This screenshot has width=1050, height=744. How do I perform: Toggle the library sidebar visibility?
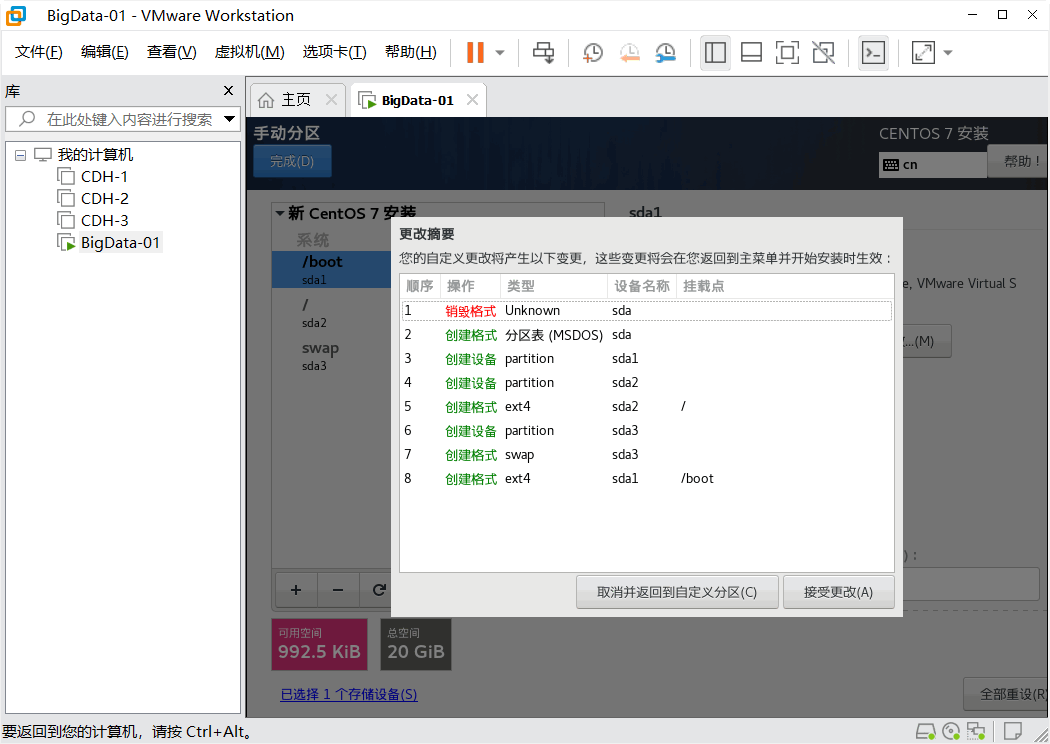[x=715, y=52]
